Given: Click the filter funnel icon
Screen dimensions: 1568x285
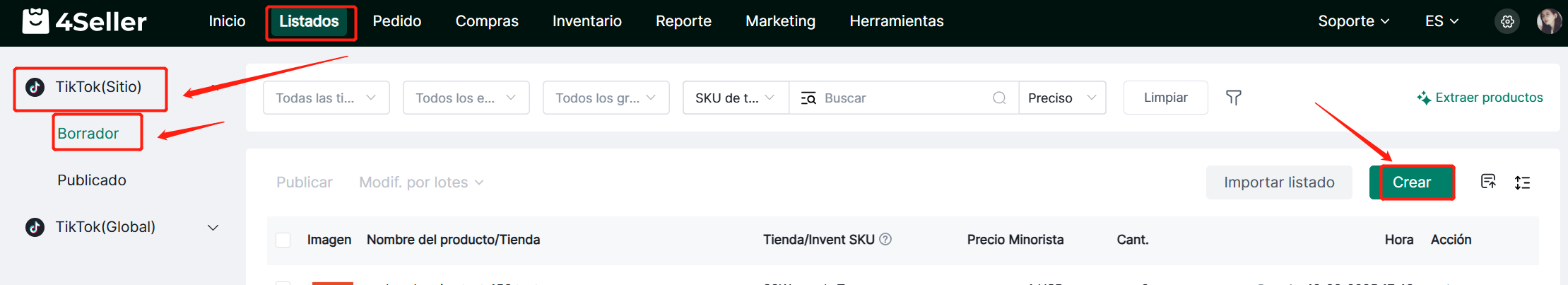Looking at the screenshot, I should pos(1233,98).
